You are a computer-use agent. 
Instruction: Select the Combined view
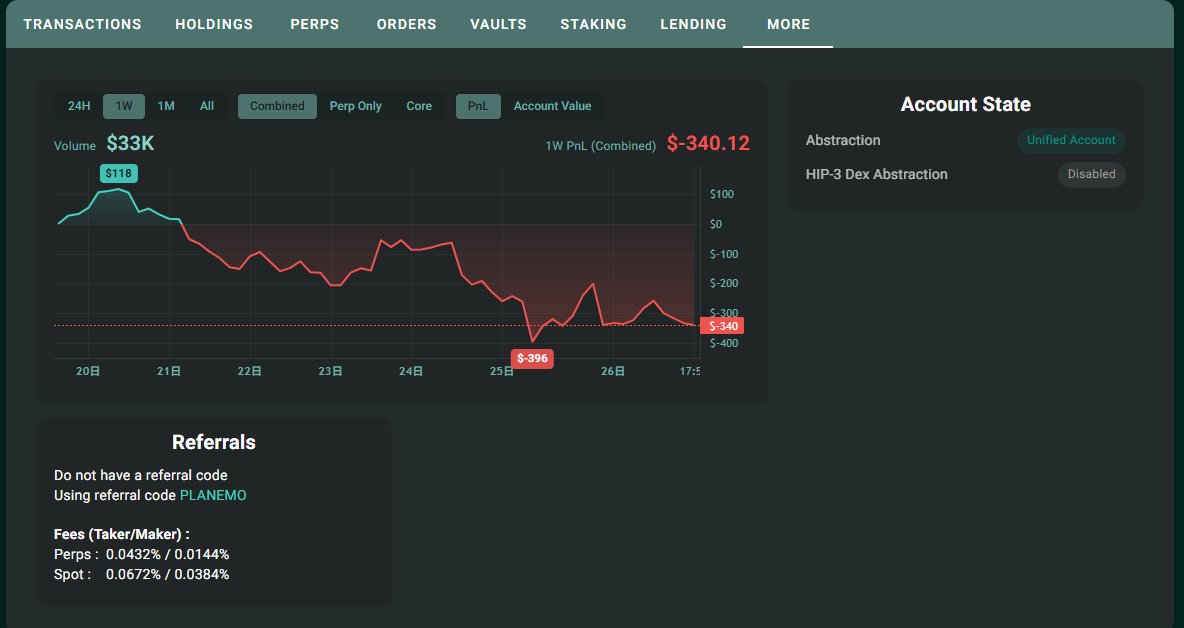277,106
